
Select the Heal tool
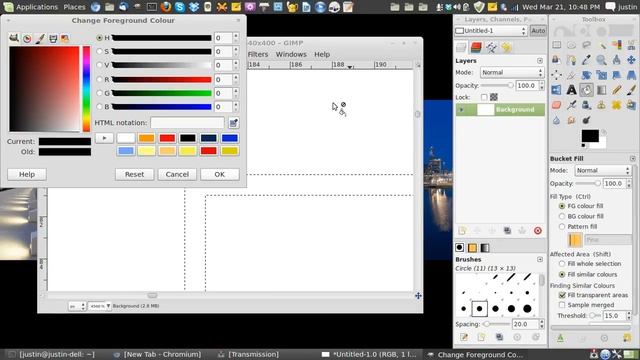click(x=616, y=105)
